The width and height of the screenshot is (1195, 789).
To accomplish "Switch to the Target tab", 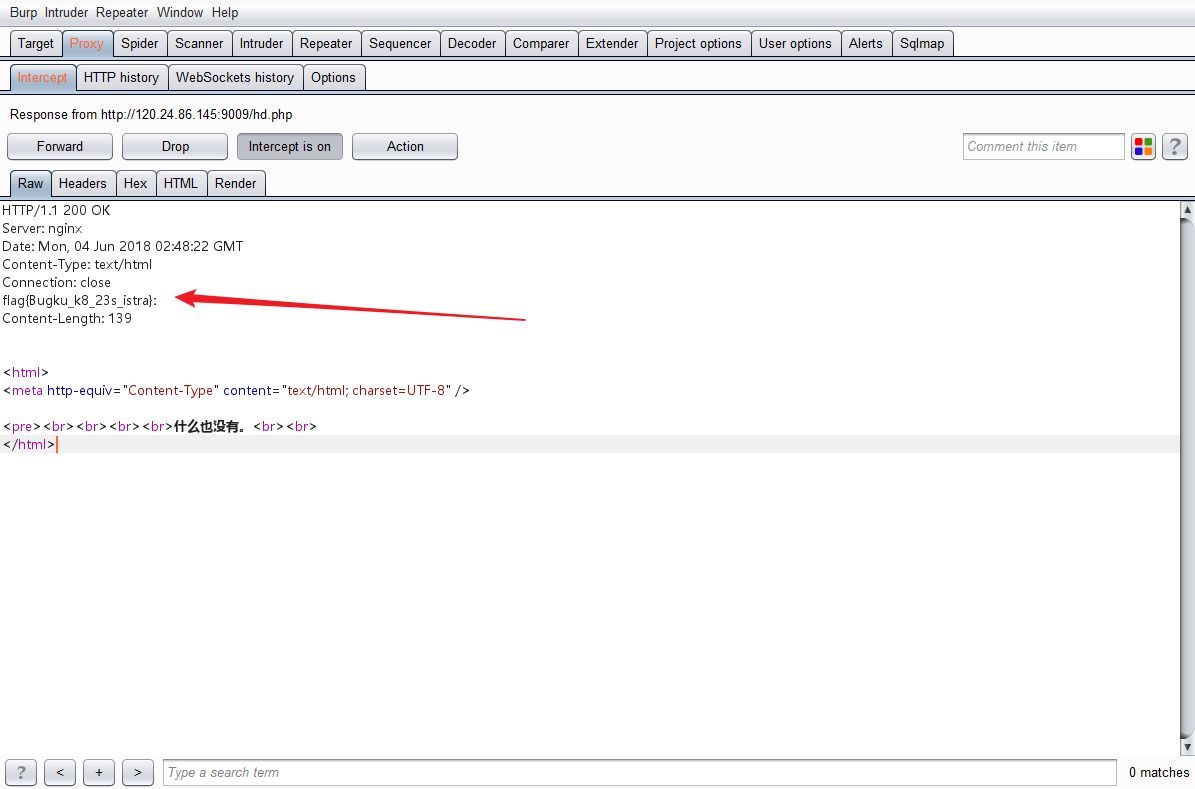I will [36, 43].
